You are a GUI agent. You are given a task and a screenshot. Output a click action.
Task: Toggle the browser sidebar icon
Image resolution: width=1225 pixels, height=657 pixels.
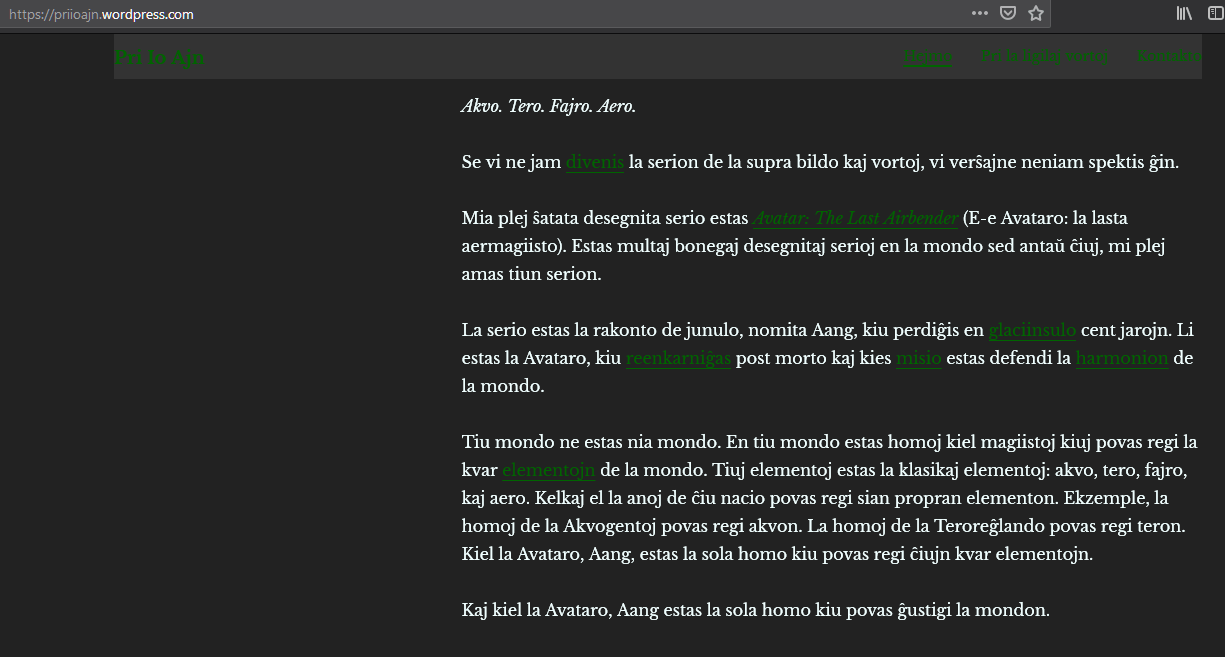pyautogui.click(x=1213, y=13)
